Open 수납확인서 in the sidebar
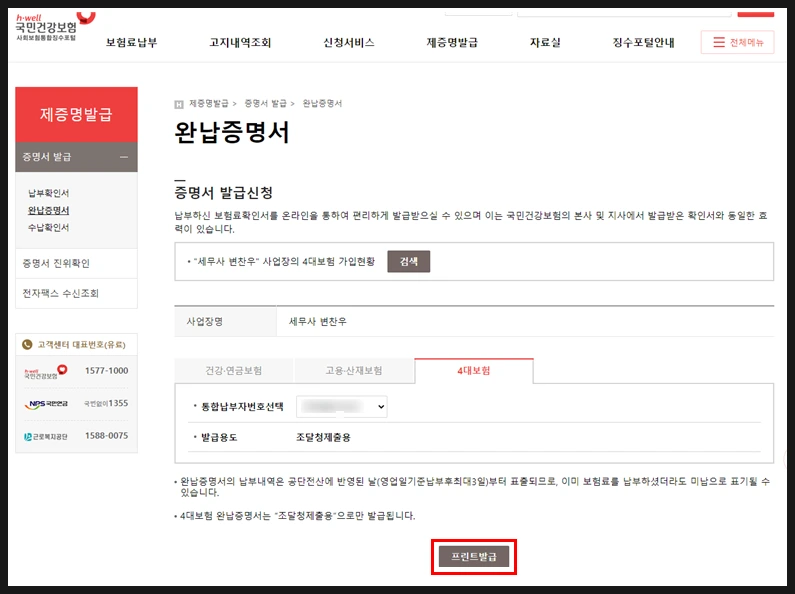 point(48,228)
